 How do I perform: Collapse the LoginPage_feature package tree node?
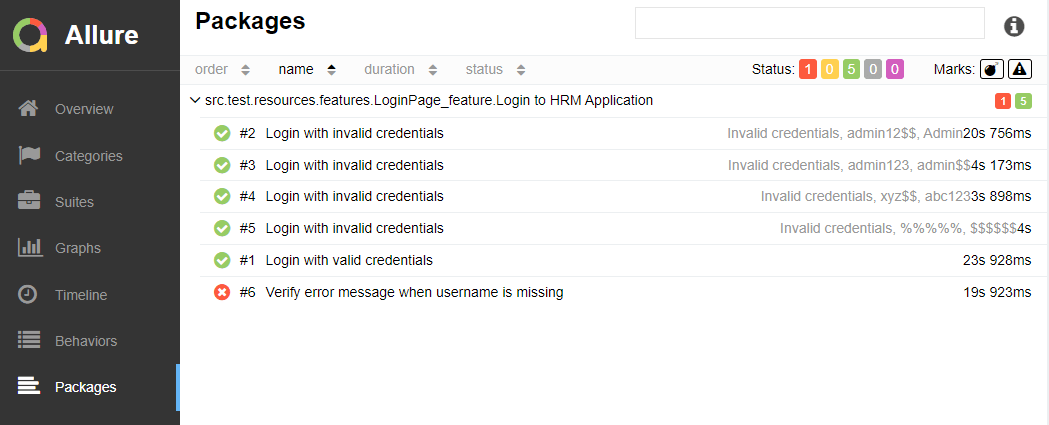pos(195,101)
